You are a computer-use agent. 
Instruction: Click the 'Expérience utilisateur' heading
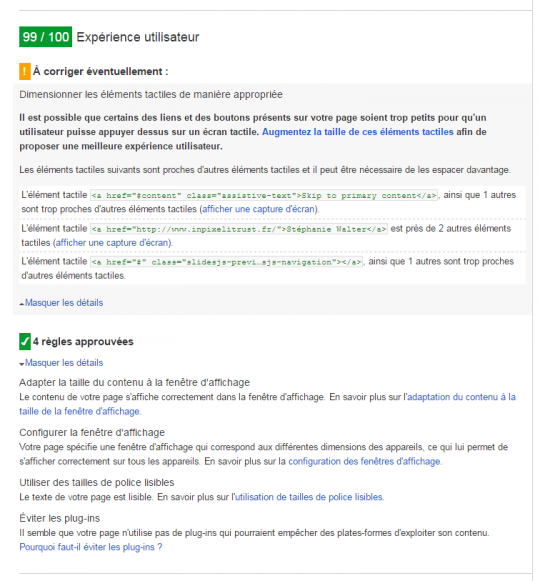tap(138, 37)
